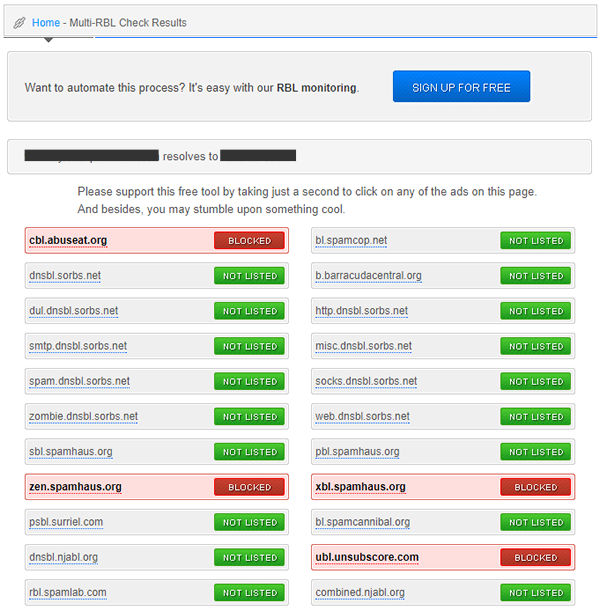Image resolution: width=600 pixels, height=611 pixels.
Task: Open the bl.spamcop.net link
Action: [351, 241]
